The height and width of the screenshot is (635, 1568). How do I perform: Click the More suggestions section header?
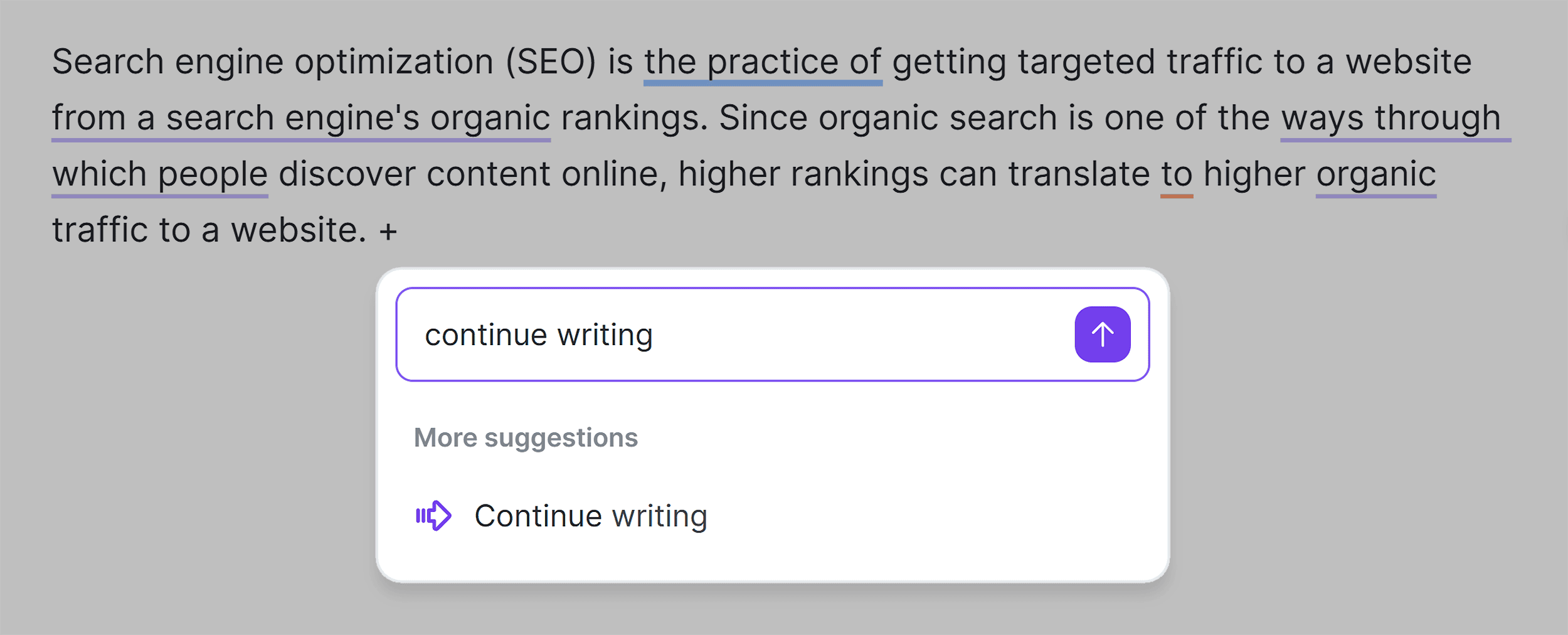click(x=526, y=437)
